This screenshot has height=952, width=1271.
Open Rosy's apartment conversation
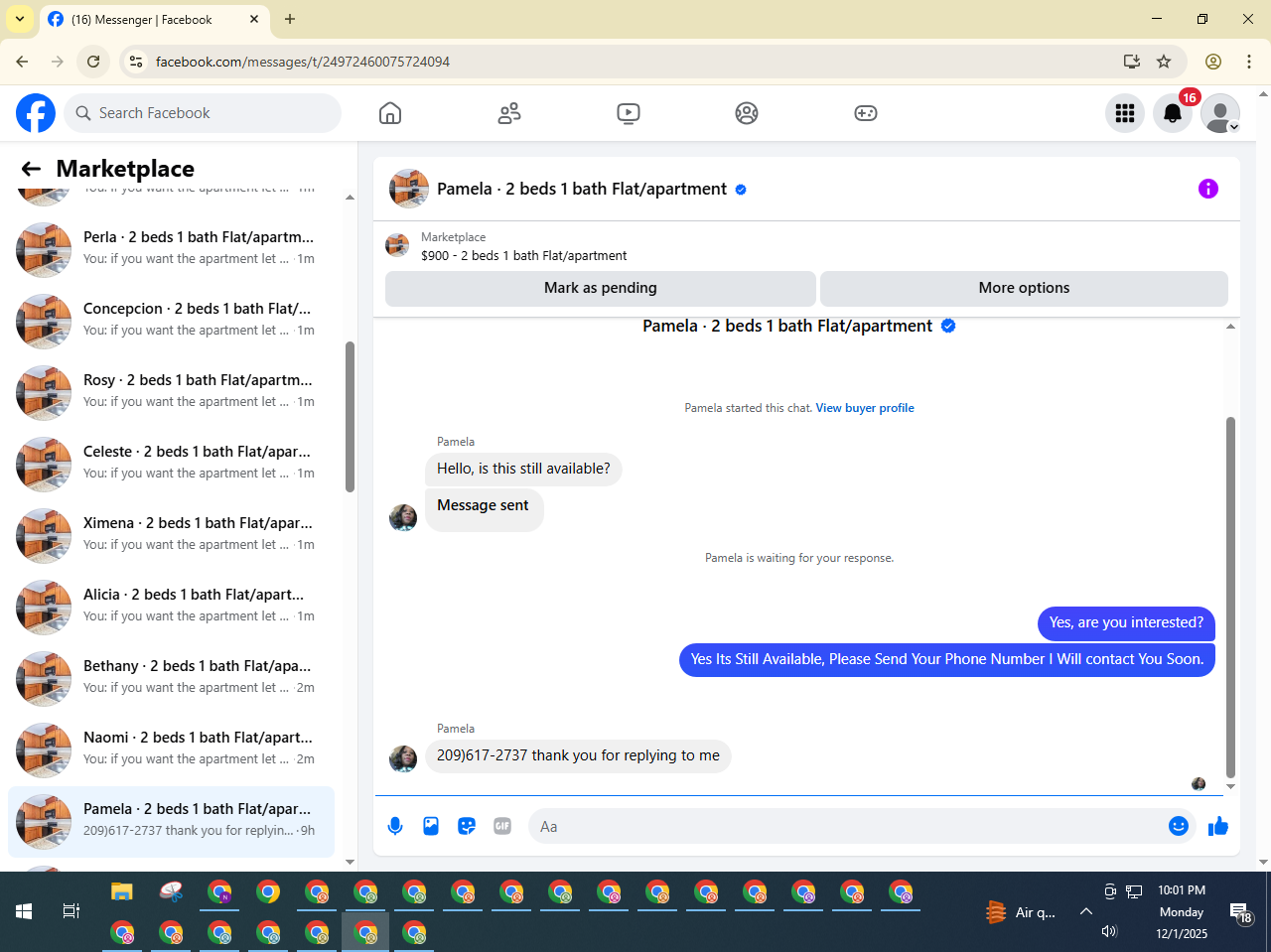(171, 391)
